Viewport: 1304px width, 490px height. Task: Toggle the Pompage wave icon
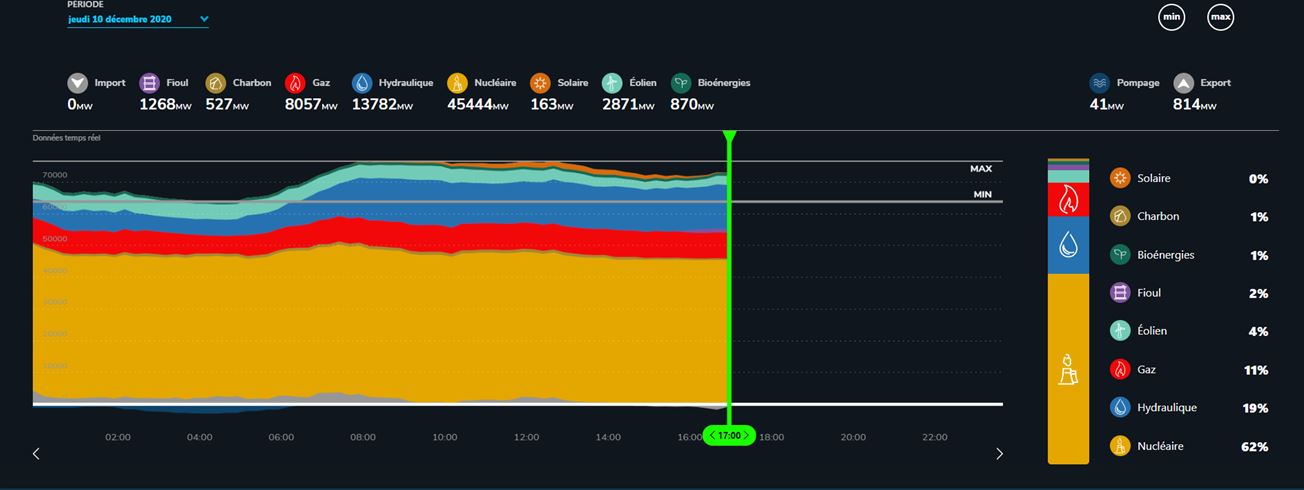click(x=1100, y=84)
